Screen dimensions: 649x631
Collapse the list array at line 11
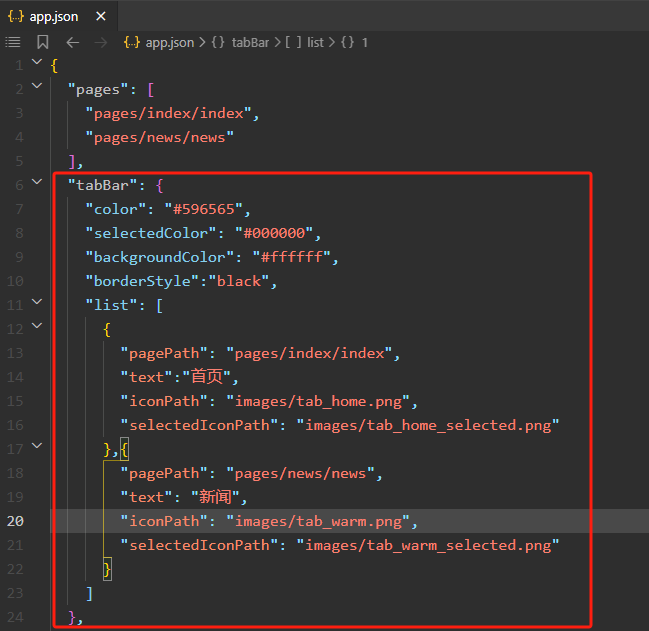37,302
